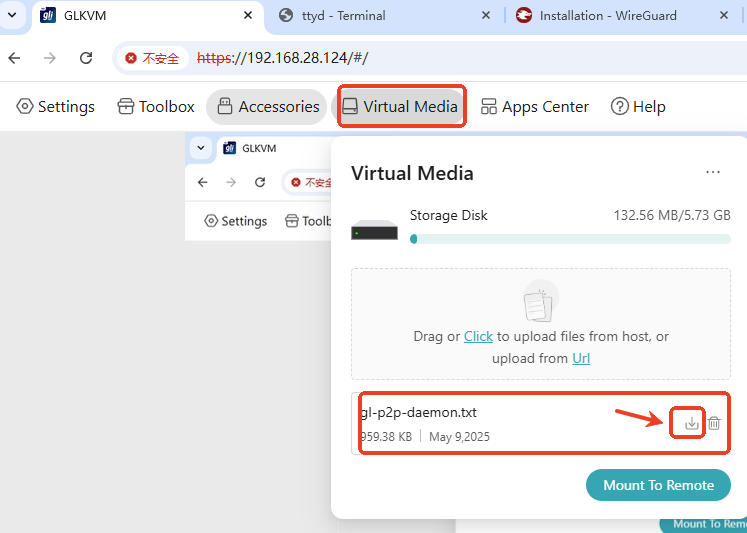Viewport: 747px width, 533px height.
Task: Click the 'Click' upload link
Action: (x=478, y=336)
